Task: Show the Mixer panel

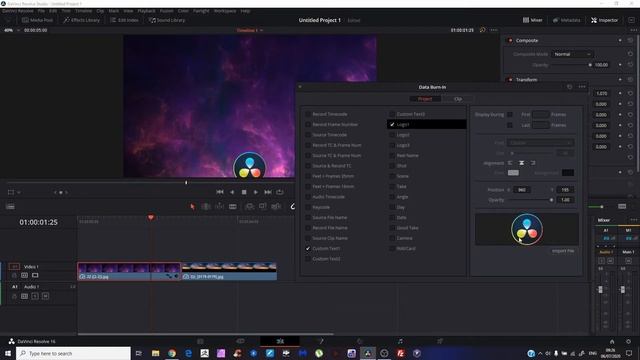Action: [x=533, y=20]
